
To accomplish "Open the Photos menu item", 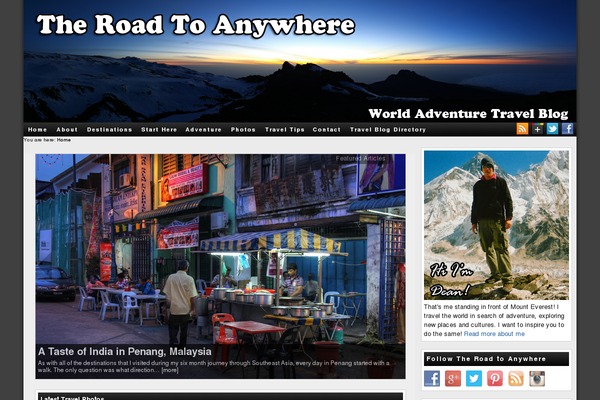I will (x=243, y=130).
